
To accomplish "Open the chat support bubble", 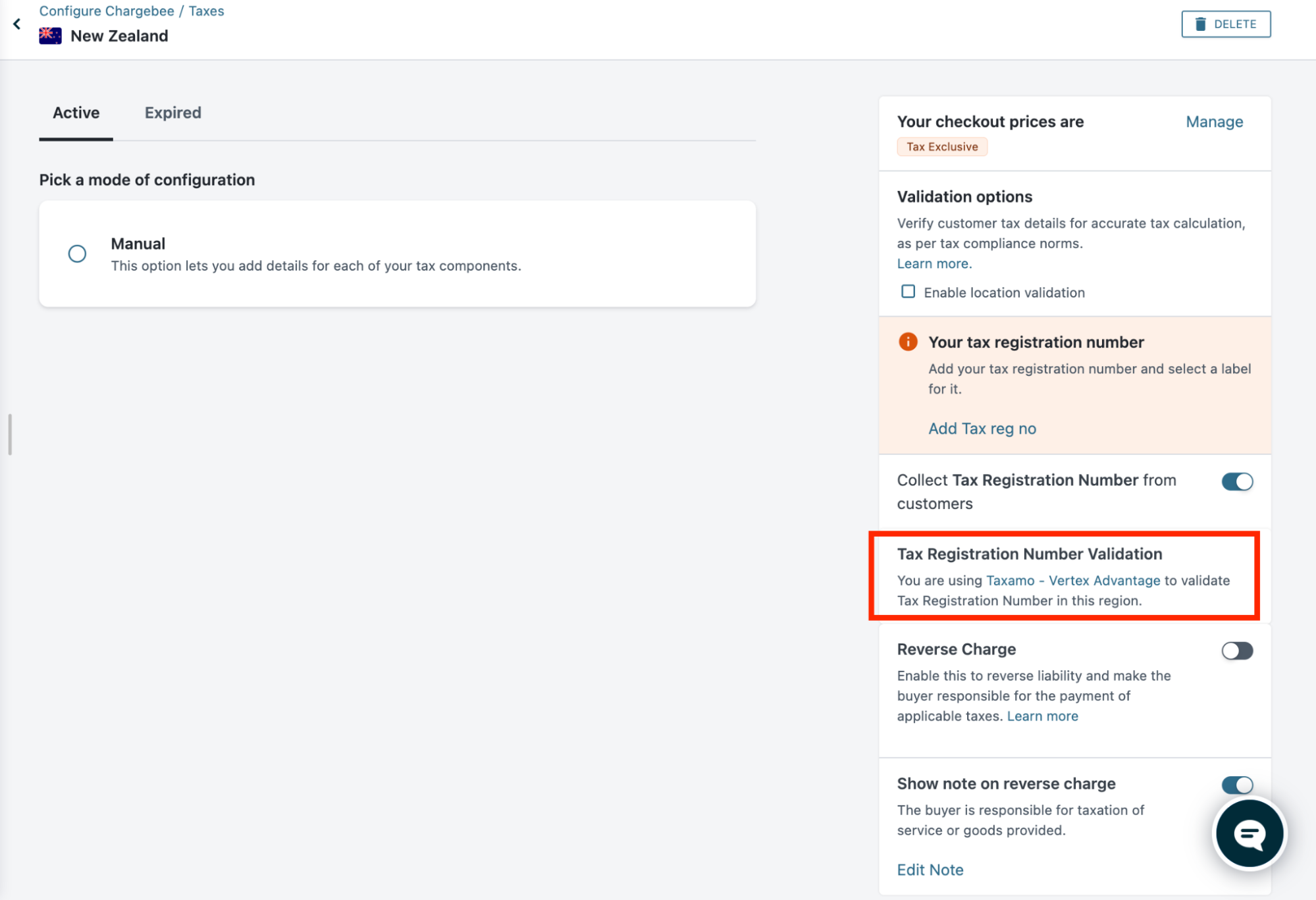I will click(1249, 834).
